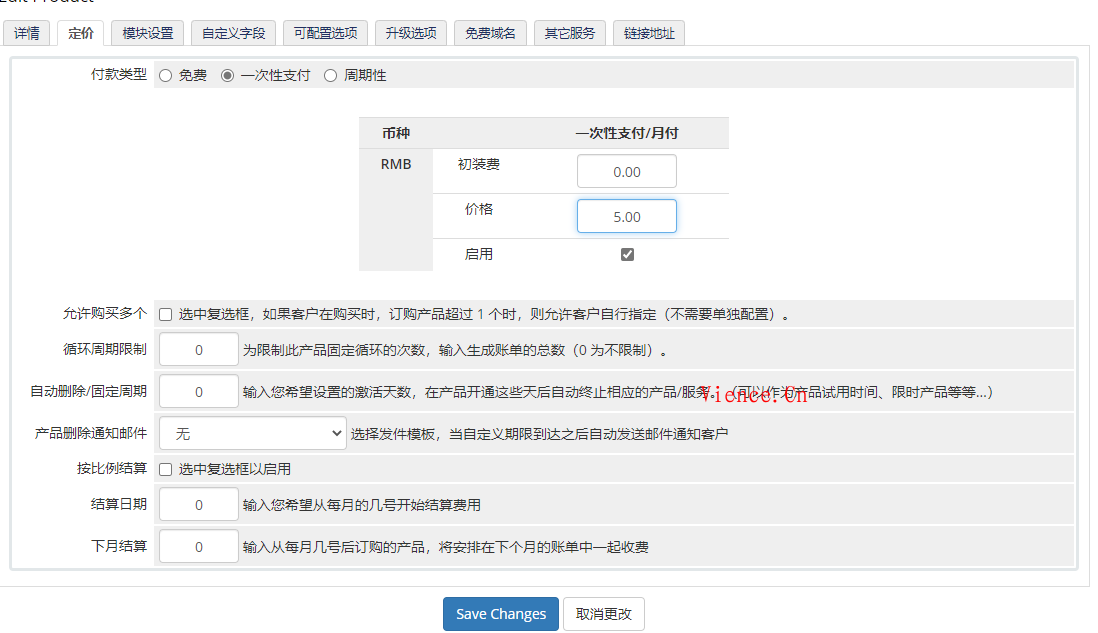Click the 取消更改 button
1098x633 pixels.
(x=603, y=614)
